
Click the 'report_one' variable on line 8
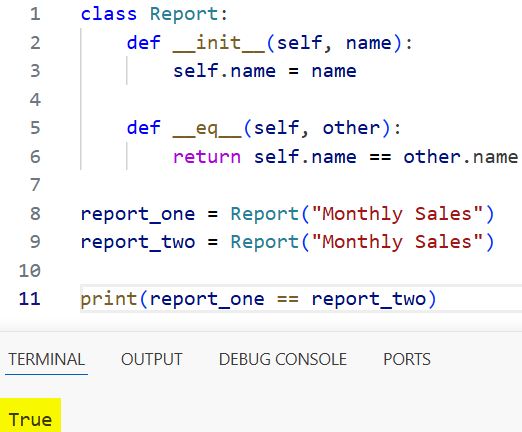pos(138,214)
